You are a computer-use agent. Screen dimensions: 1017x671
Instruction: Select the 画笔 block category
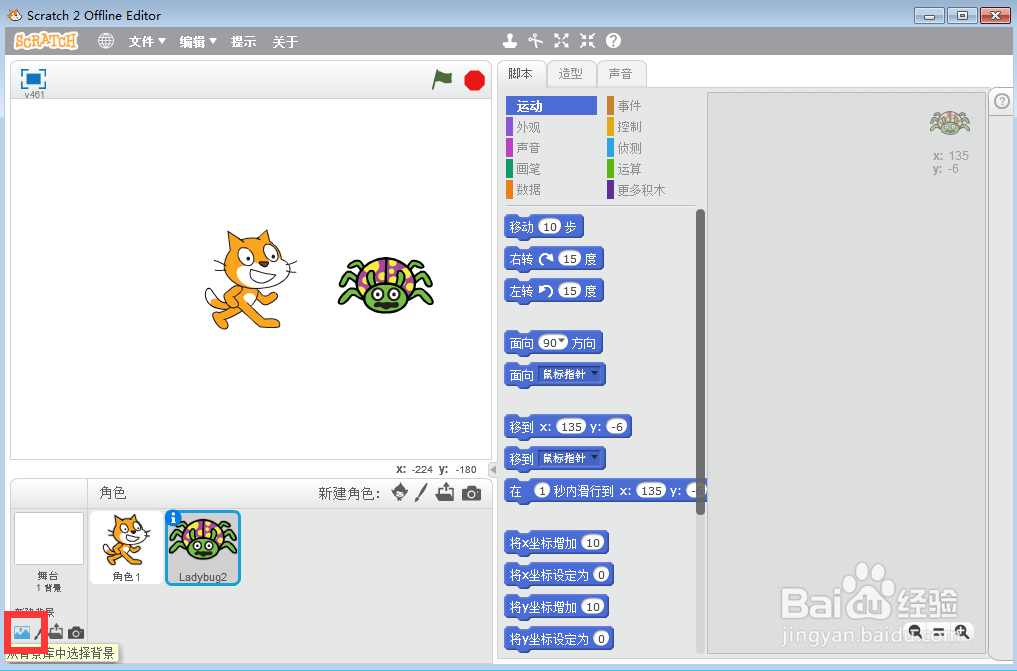click(x=551, y=169)
